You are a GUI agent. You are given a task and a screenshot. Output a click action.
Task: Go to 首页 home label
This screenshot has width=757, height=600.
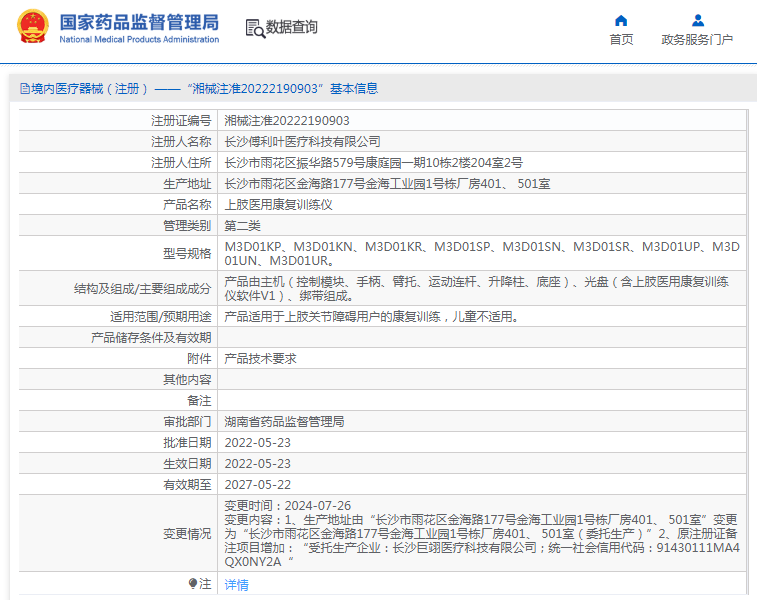621,40
